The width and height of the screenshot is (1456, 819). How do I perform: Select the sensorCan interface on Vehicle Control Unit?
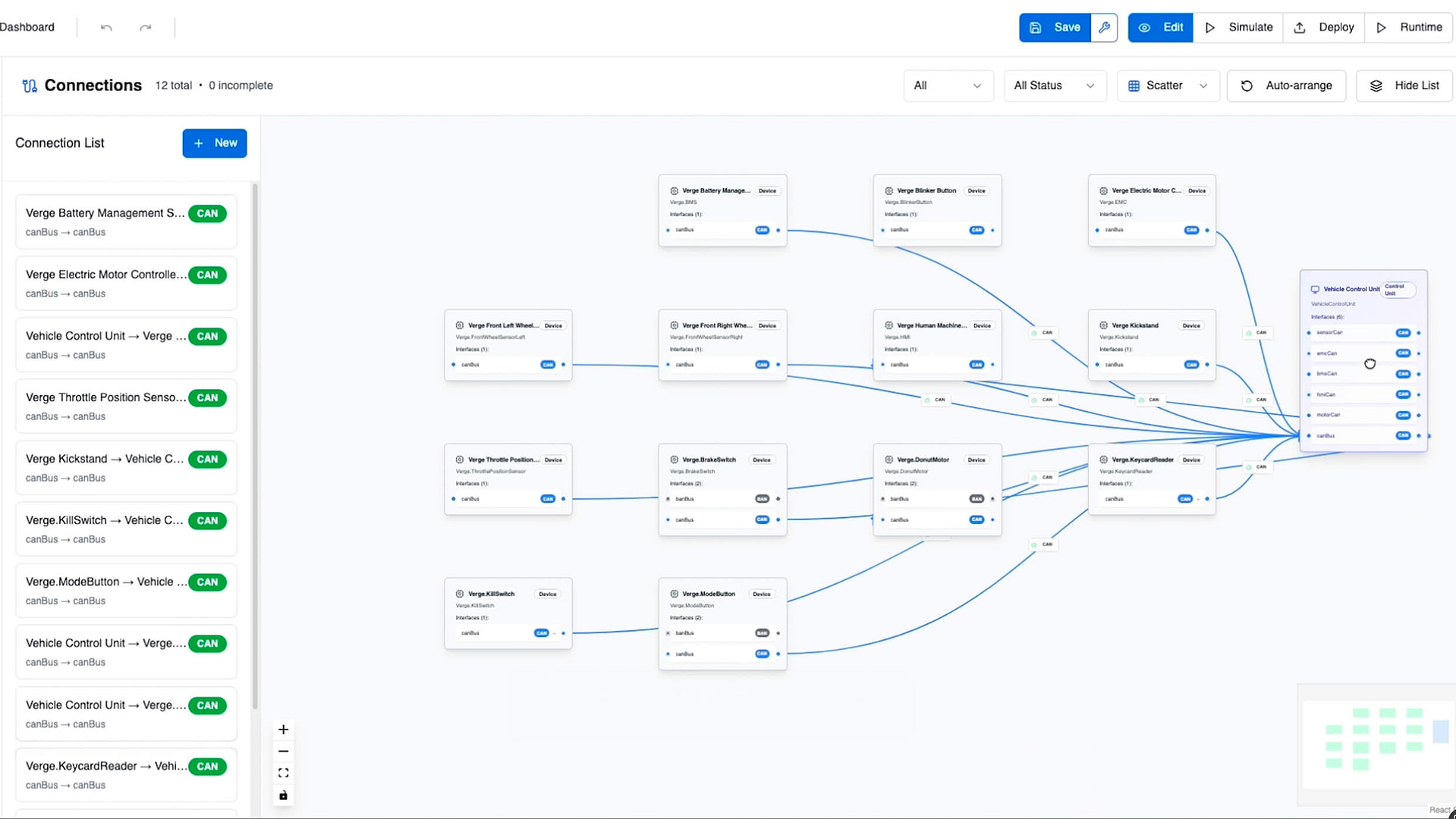pyautogui.click(x=1363, y=332)
